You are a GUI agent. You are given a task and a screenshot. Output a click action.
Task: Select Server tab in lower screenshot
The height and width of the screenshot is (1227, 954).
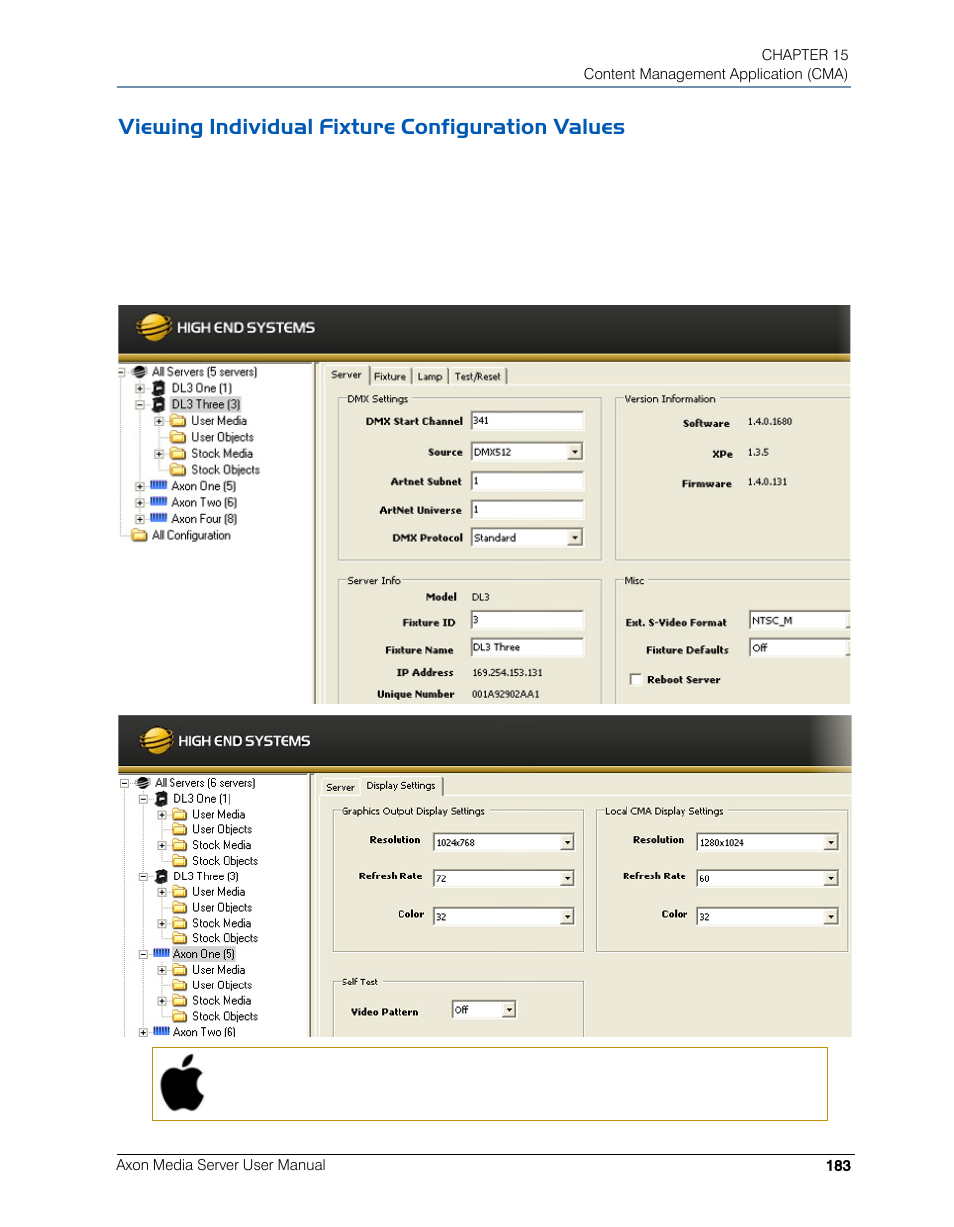pyautogui.click(x=341, y=787)
